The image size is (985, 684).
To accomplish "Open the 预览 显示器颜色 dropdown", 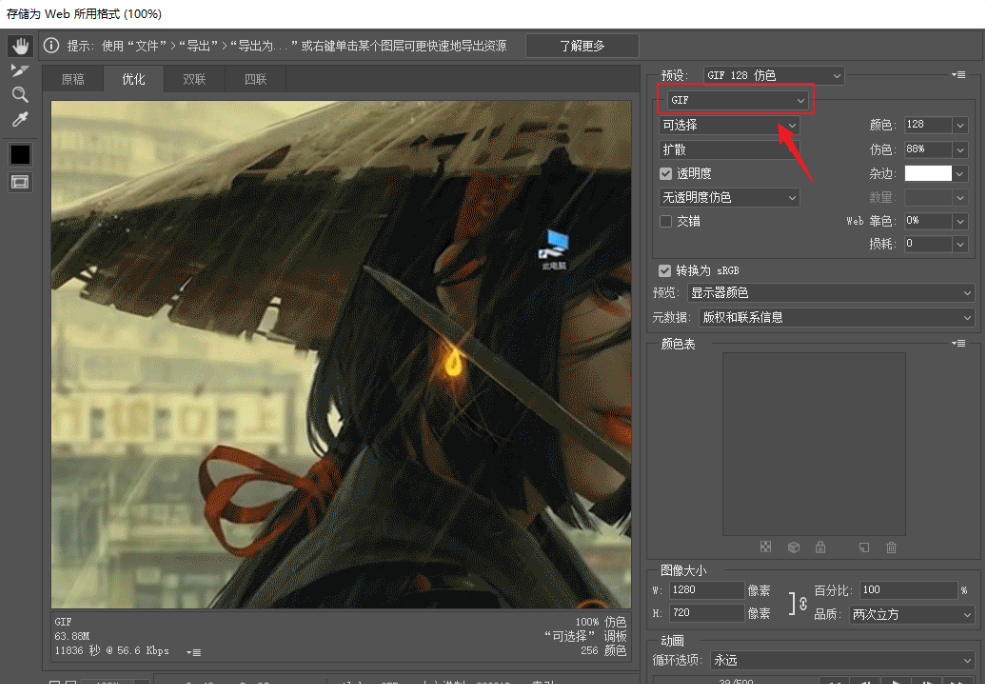I will (x=831, y=293).
